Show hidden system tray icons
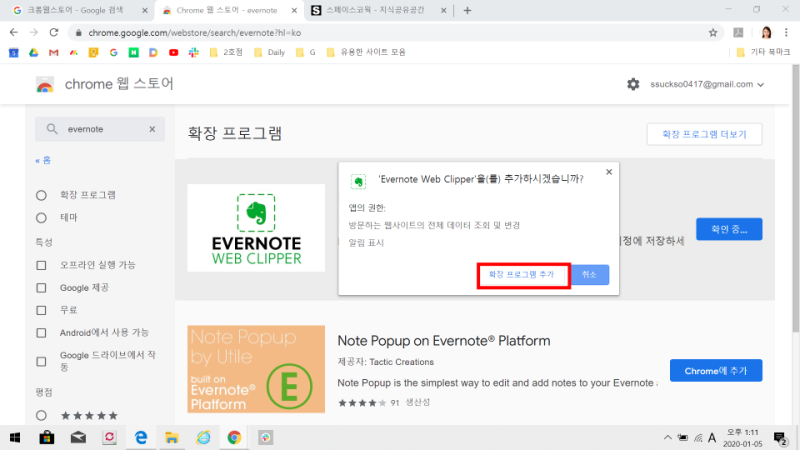Viewport: 800px width, 450px height. pyautogui.click(x=667, y=438)
